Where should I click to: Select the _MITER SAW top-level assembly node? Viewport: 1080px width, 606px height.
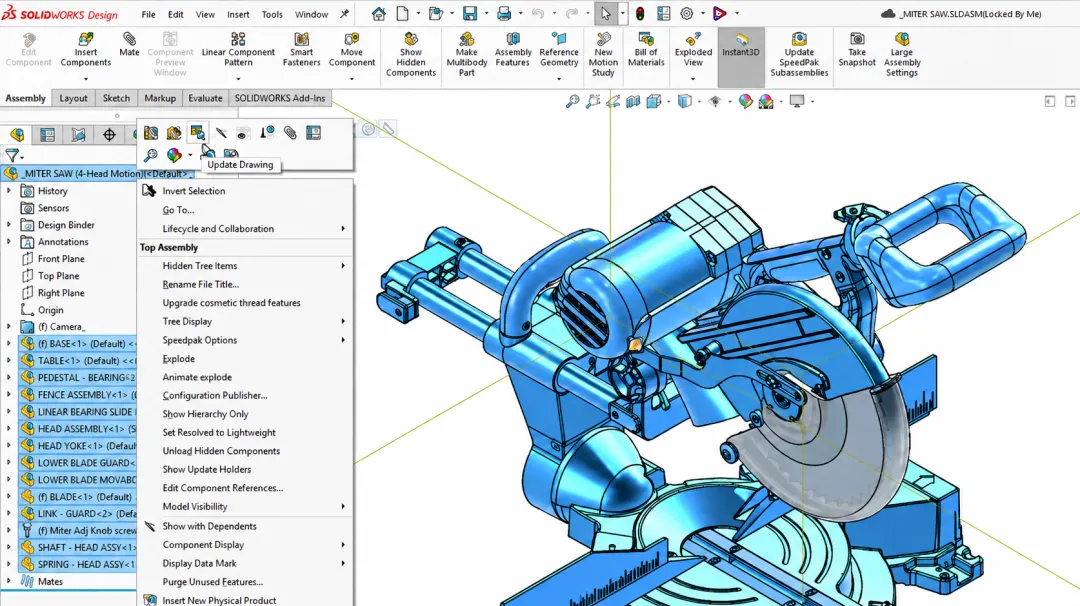[x=96, y=174]
